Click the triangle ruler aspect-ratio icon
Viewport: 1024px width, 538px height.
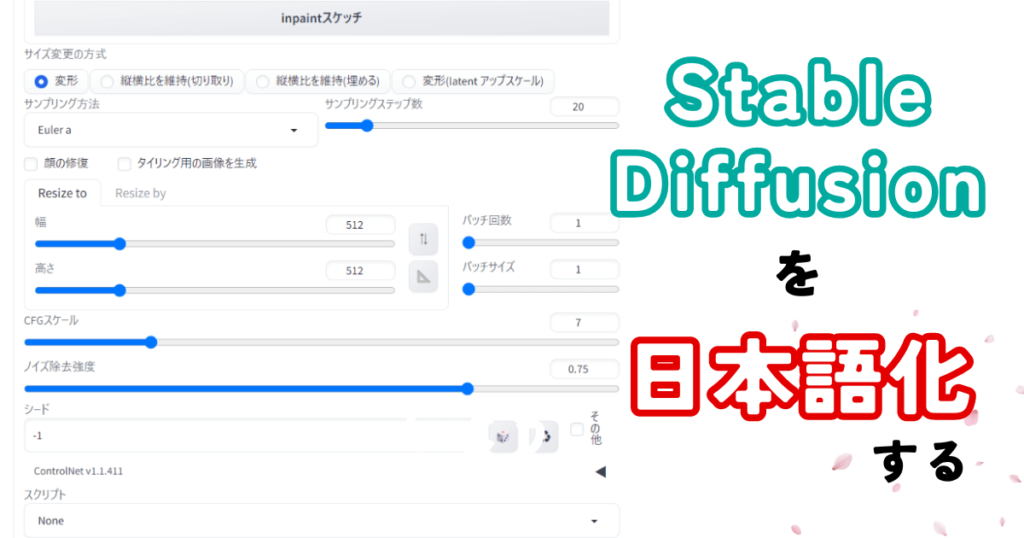(x=423, y=277)
